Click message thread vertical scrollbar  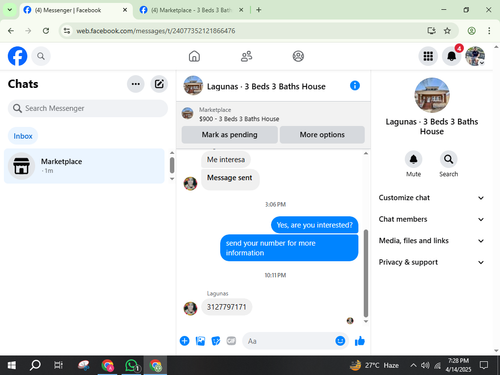click(366, 273)
